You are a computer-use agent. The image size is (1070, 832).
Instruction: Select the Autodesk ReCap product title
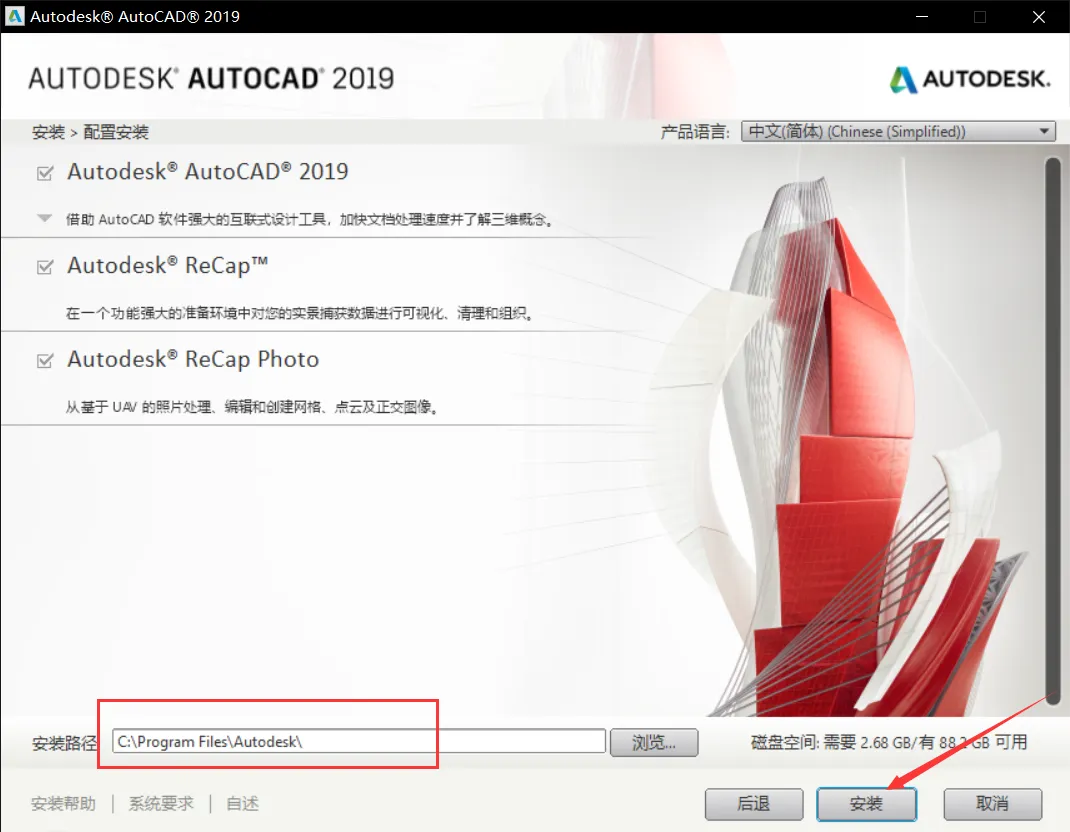pos(167,265)
